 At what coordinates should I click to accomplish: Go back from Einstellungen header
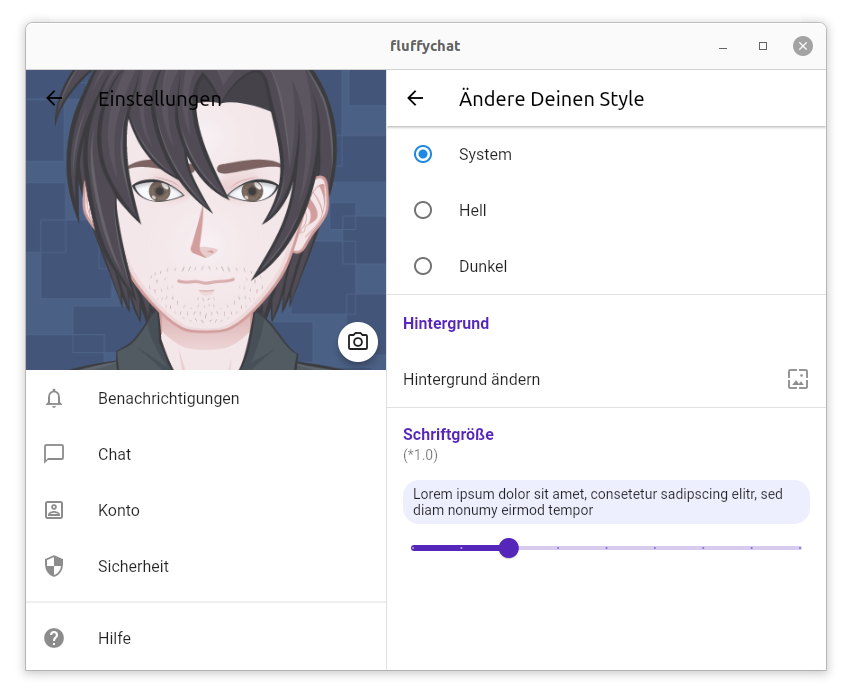point(54,98)
